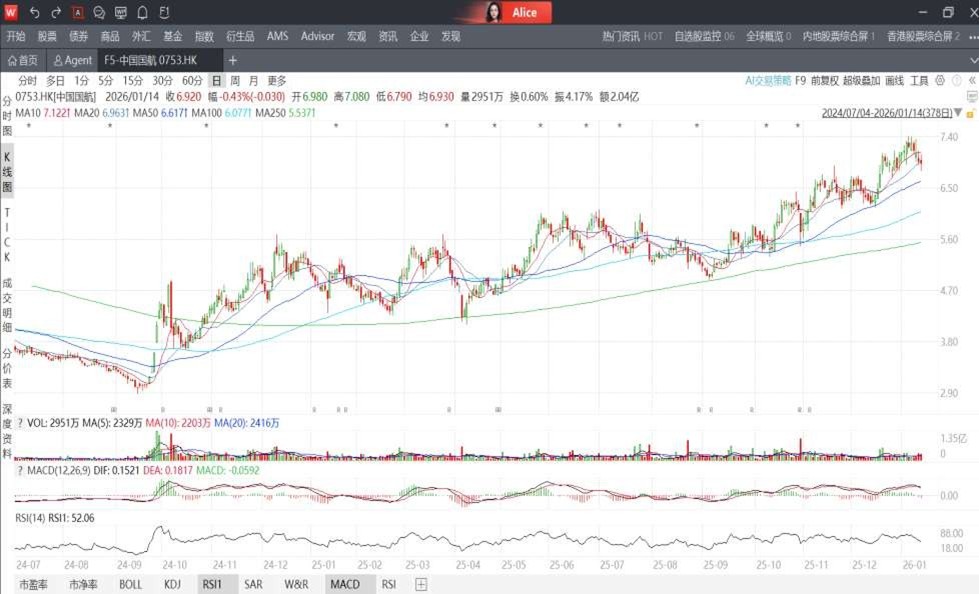Open the 热门资讯 HOT panel
The image size is (979, 594).
coord(632,36)
